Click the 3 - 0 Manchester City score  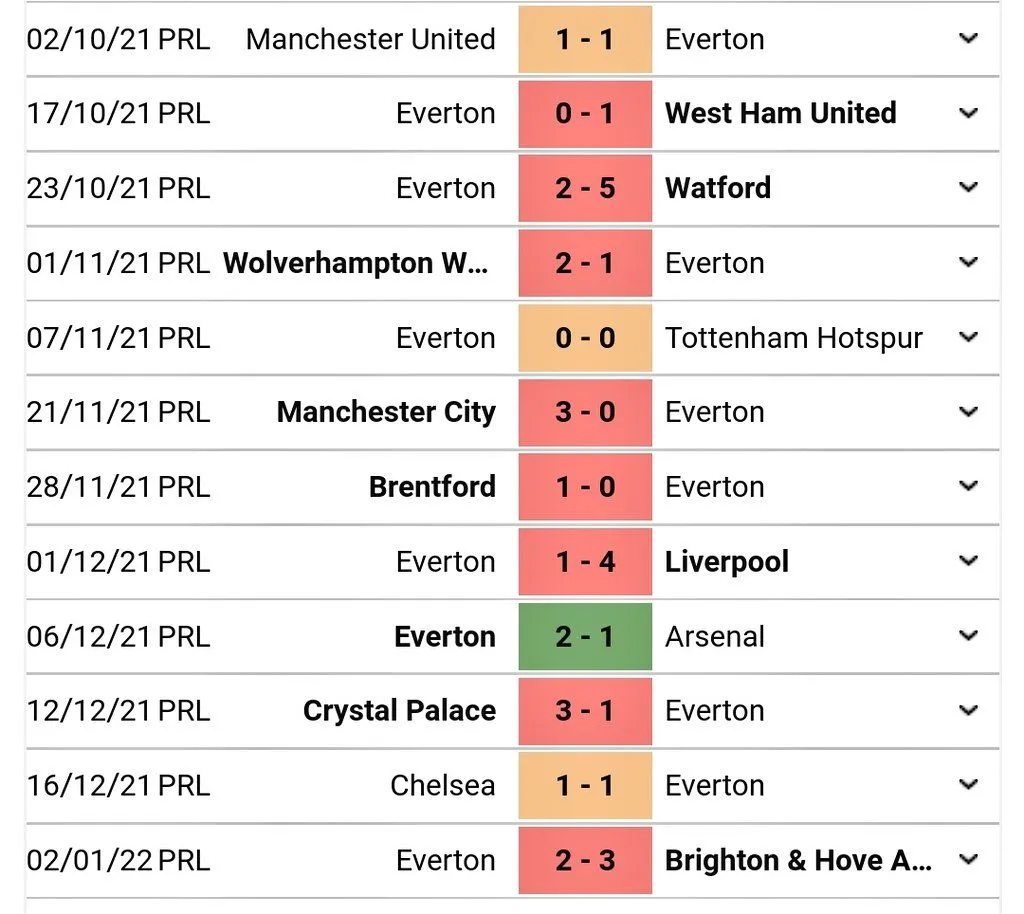pyautogui.click(x=585, y=412)
